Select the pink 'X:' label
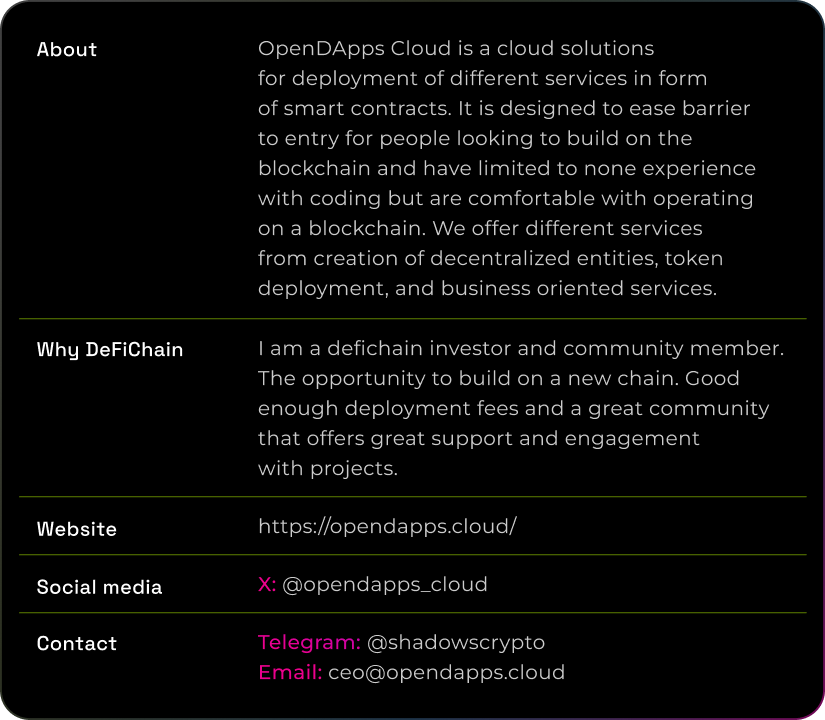 (267, 584)
